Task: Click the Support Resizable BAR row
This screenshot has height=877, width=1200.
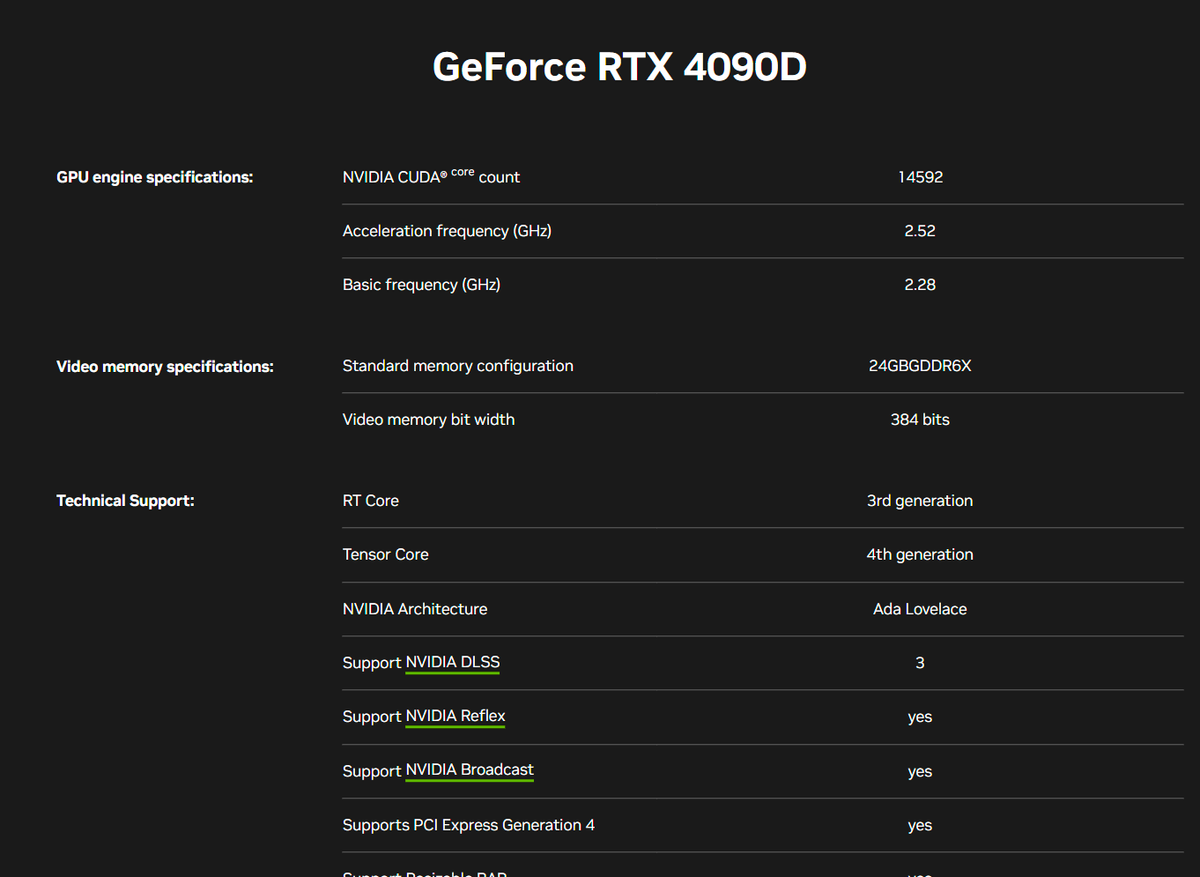Action: click(x=424, y=872)
